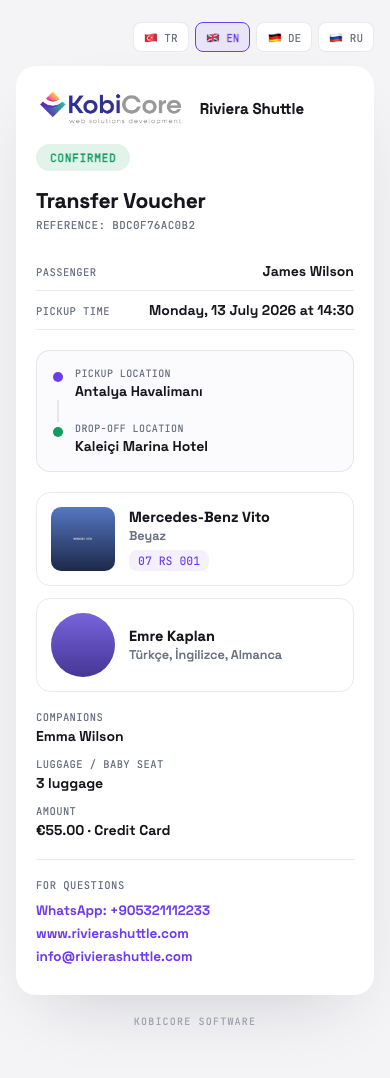Open WhatsApp contact +905321112233 link

[x=123, y=910]
